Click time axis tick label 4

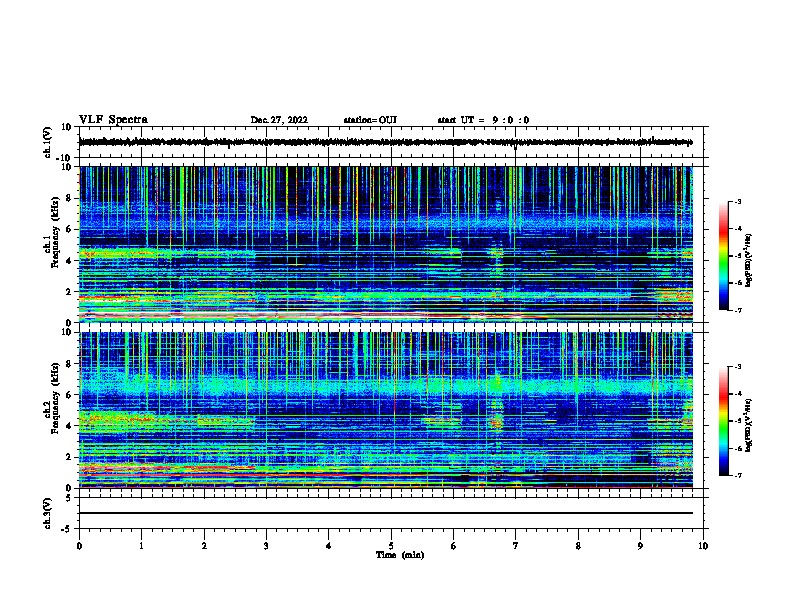(329, 546)
